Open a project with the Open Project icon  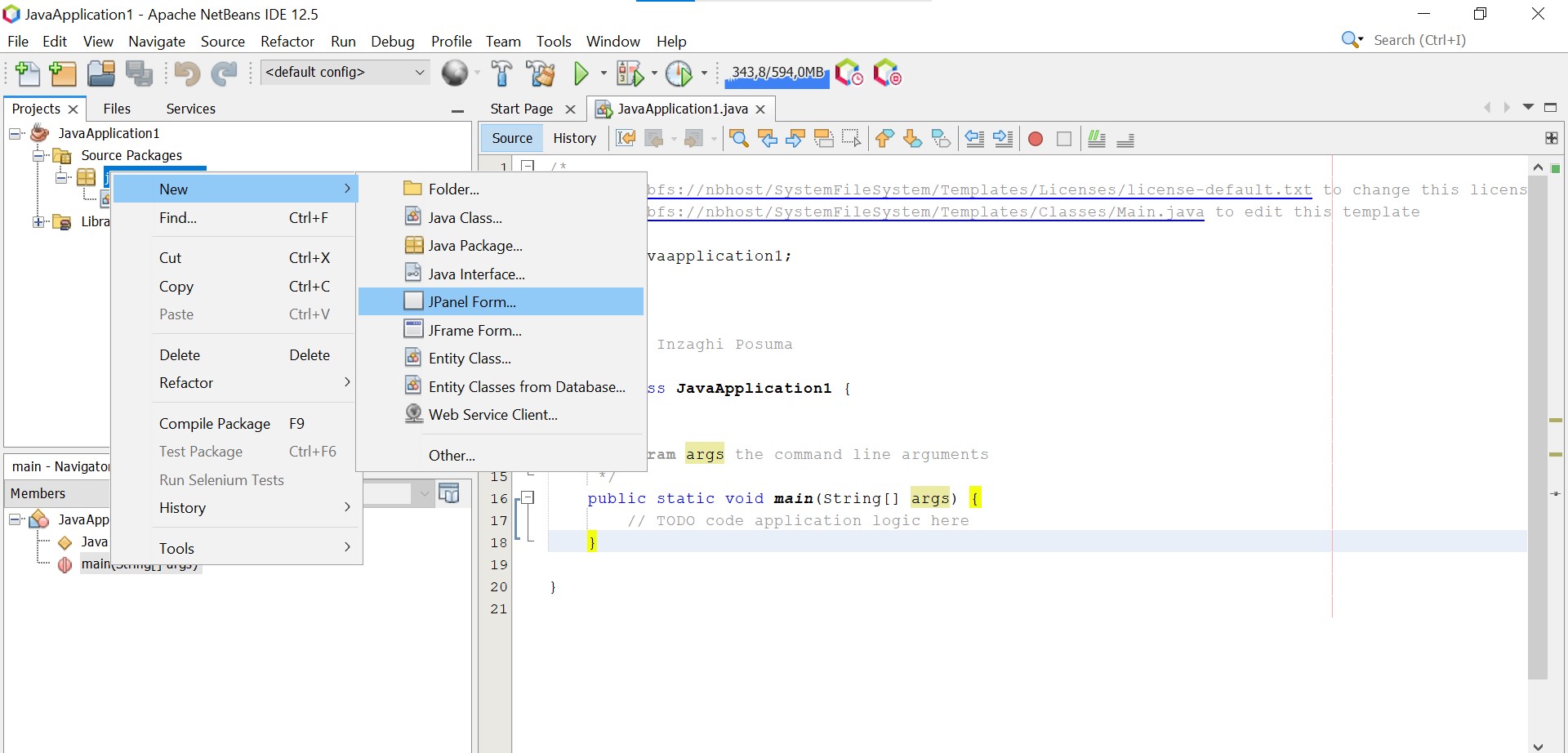(101, 73)
